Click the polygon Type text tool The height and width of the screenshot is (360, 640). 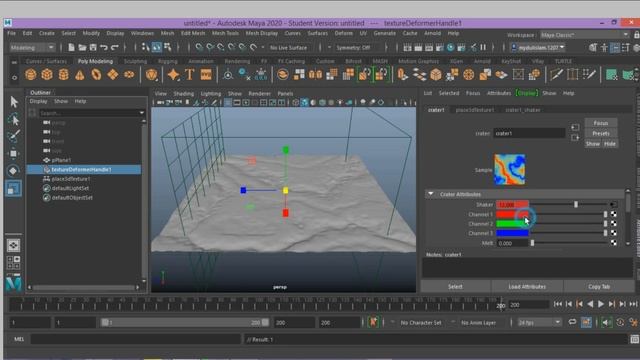(x=190, y=75)
